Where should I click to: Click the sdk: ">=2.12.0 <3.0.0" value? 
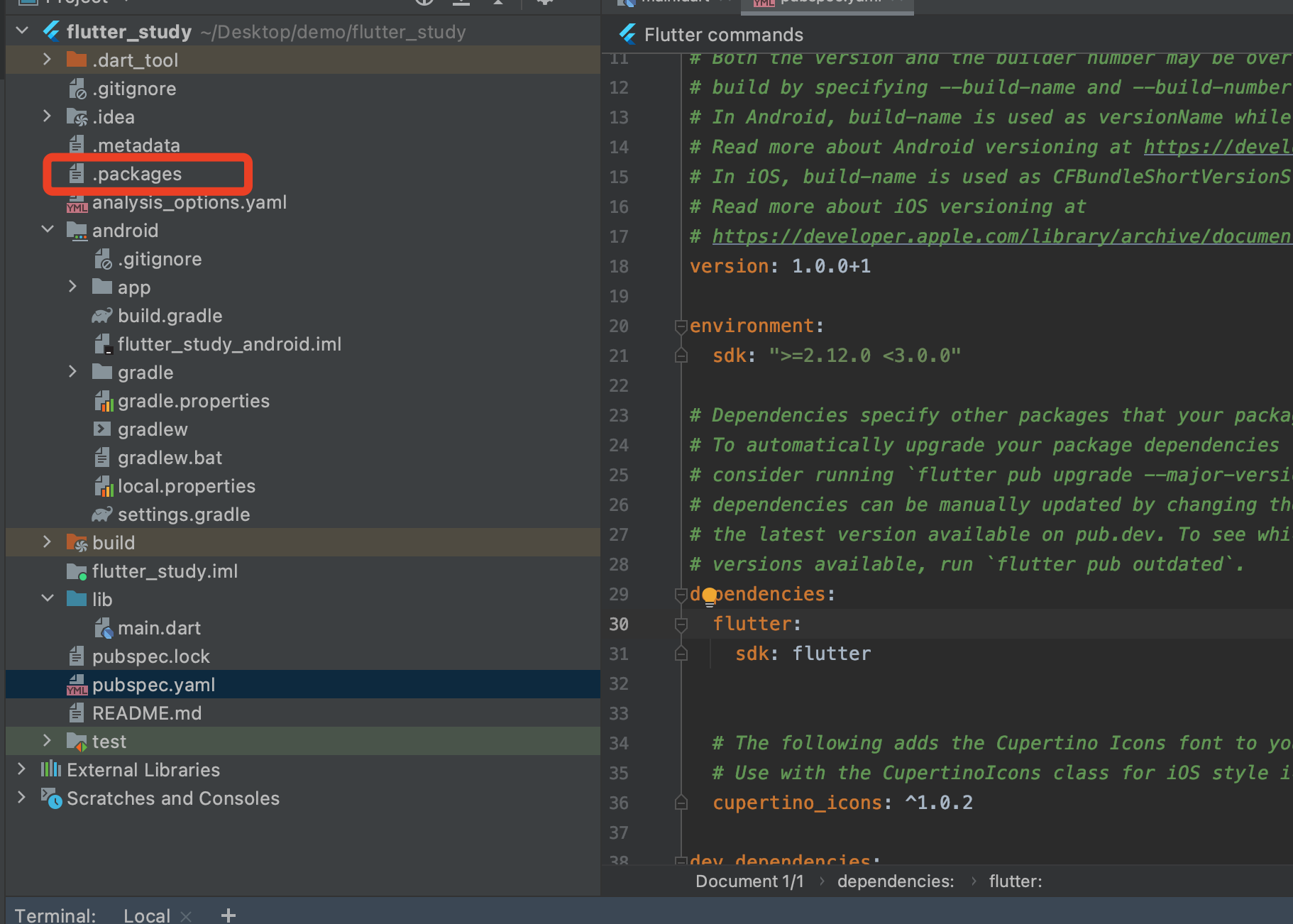865,356
